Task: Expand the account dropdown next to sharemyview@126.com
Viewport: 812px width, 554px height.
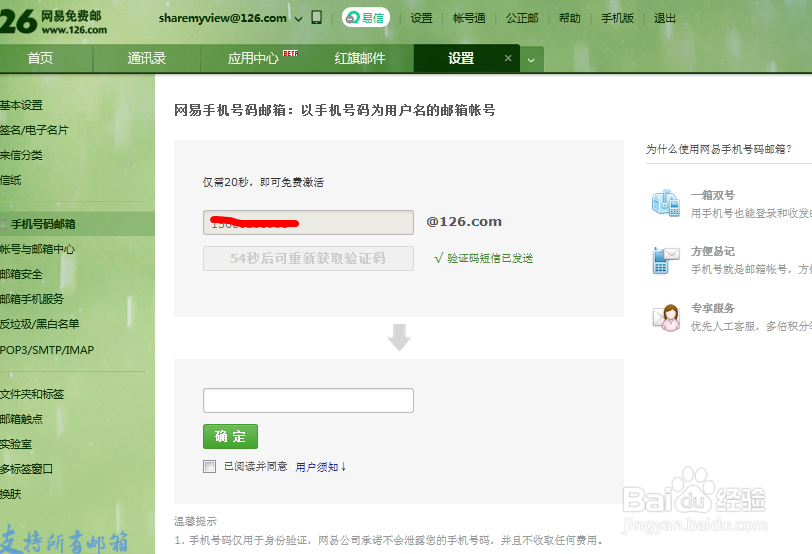Action: 298,19
